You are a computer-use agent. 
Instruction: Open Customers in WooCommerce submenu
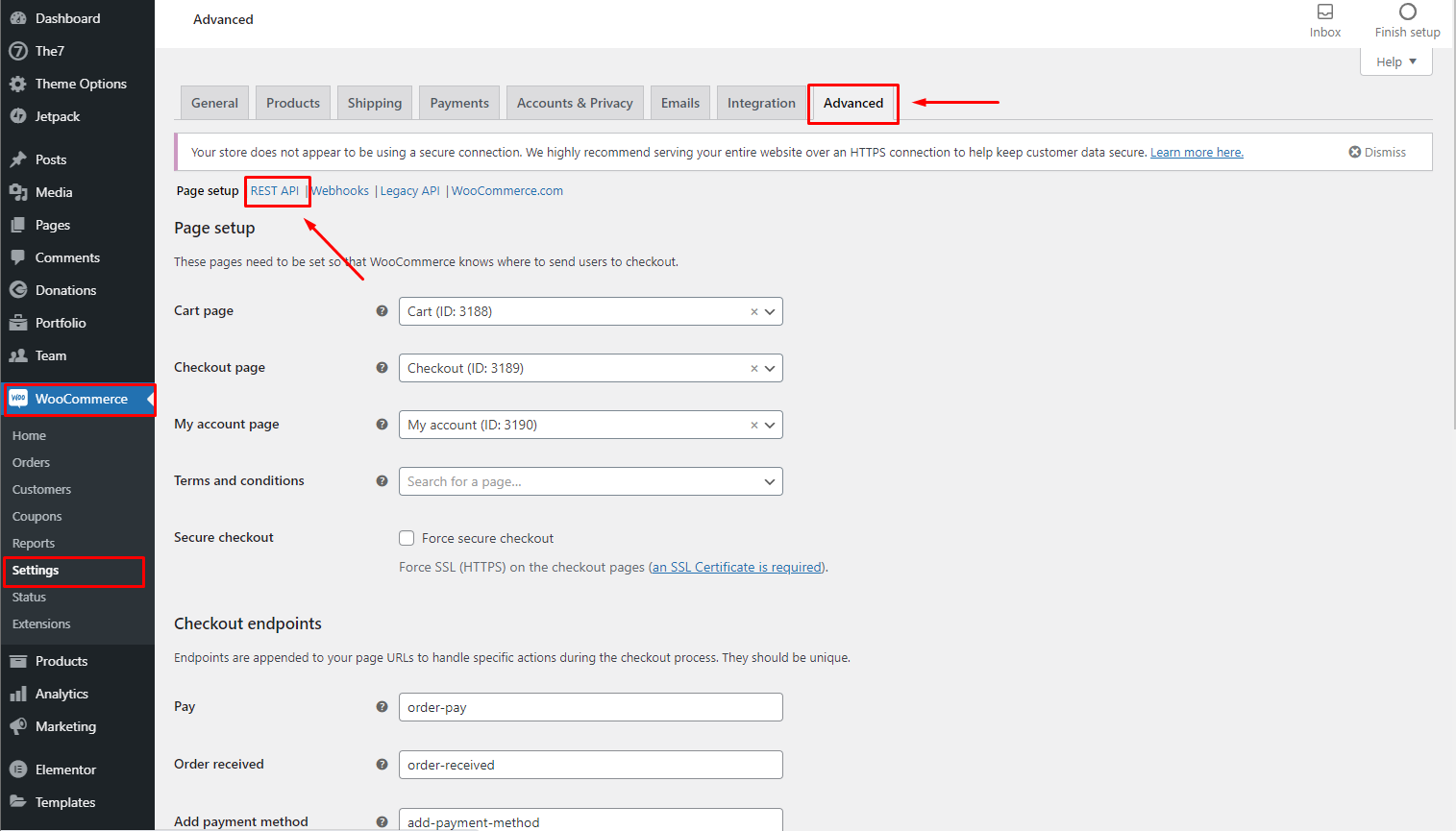41,489
